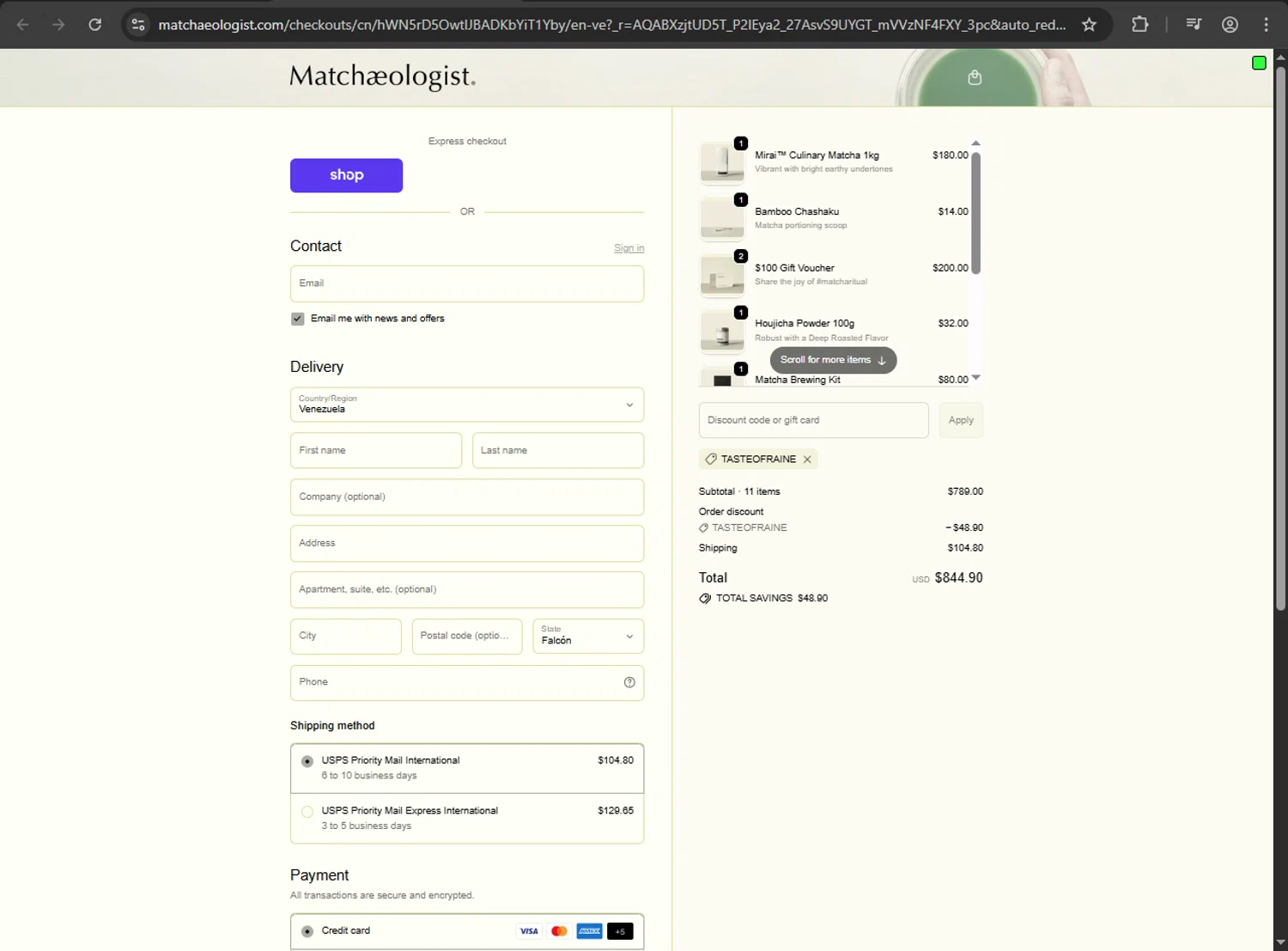The image size is (1288, 951).
Task: Open the shopping bag cart icon
Action: click(x=975, y=77)
